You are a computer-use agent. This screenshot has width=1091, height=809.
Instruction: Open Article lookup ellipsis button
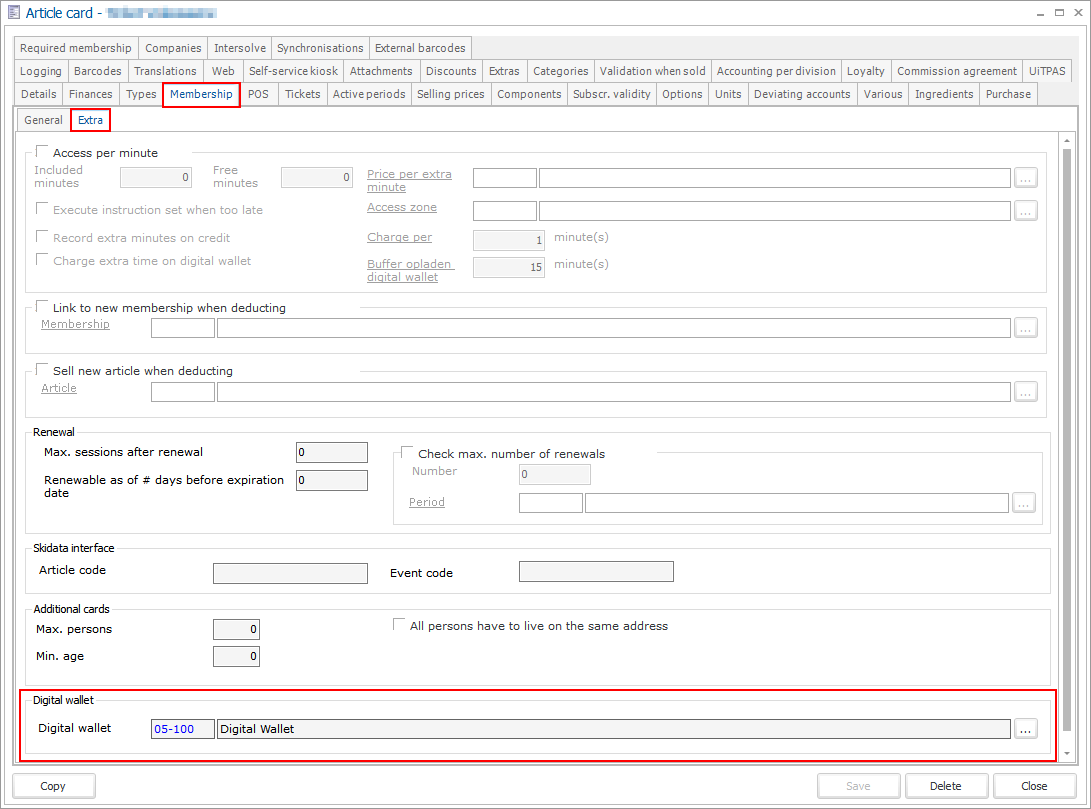click(1025, 392)
